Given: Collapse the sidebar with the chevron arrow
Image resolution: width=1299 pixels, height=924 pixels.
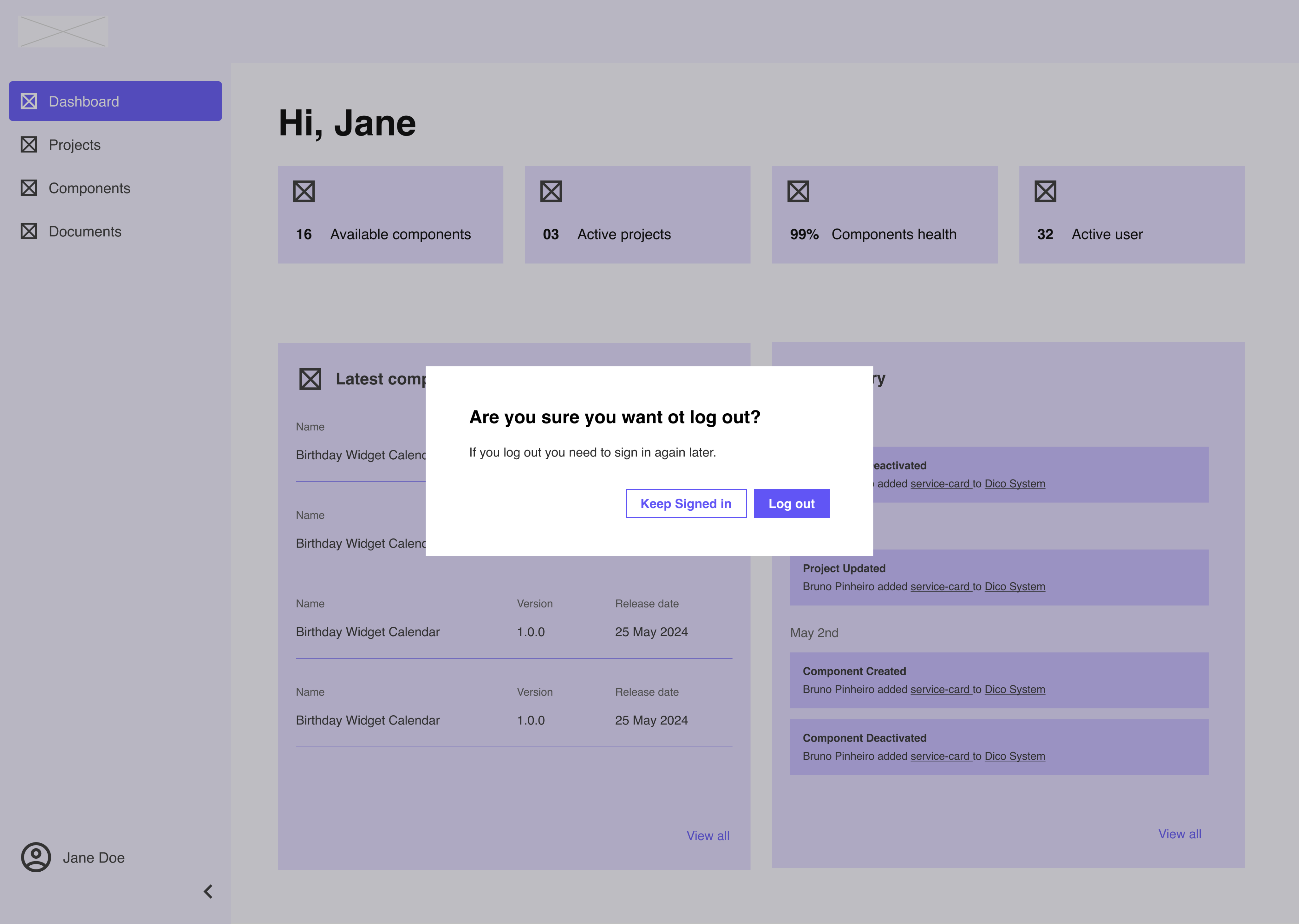Looking at the screenshot, I should pyautogui.click(x=208, y=892).
